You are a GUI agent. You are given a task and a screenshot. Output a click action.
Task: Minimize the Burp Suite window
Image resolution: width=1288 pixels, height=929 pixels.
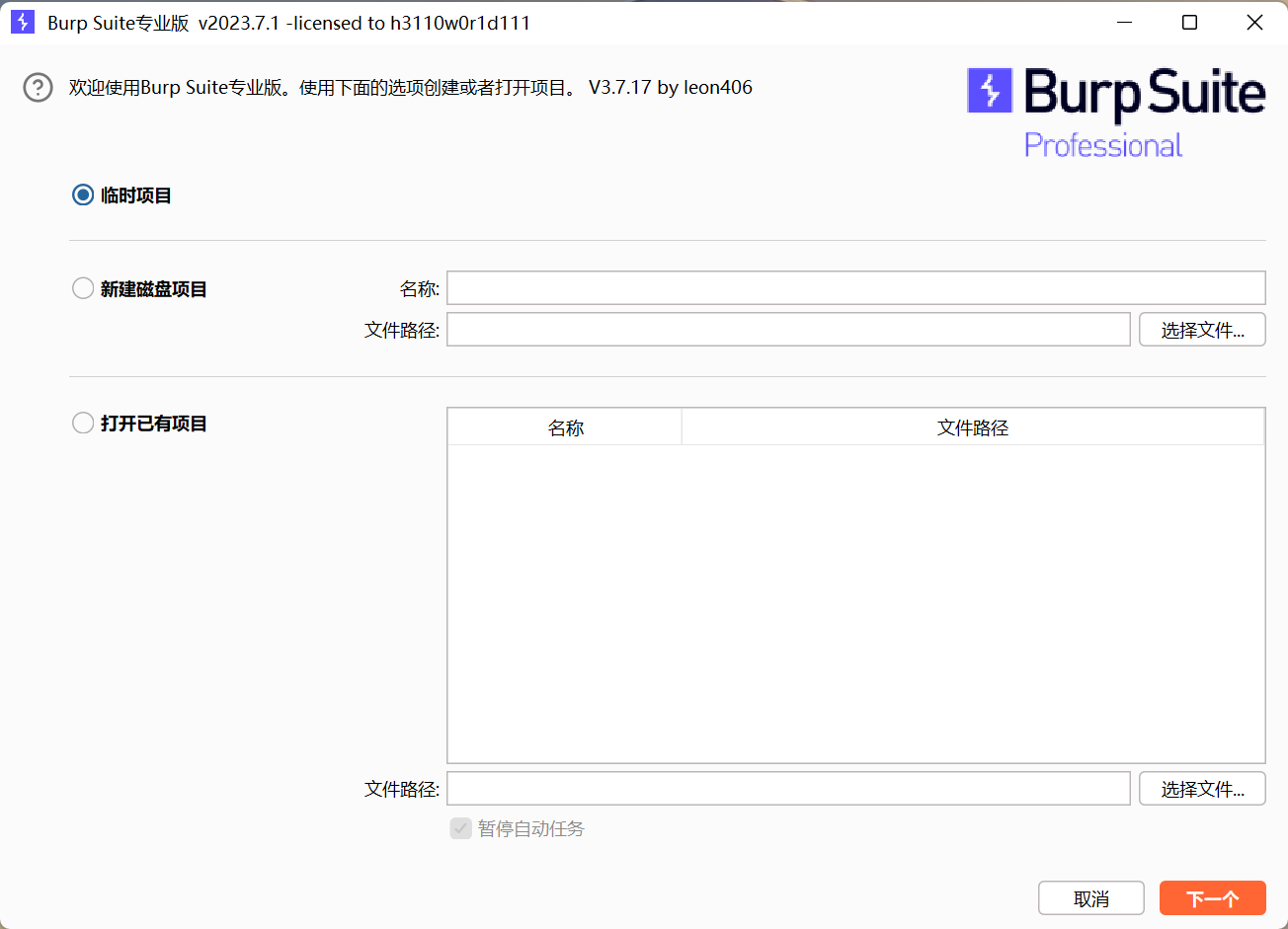pos(1125,23)
